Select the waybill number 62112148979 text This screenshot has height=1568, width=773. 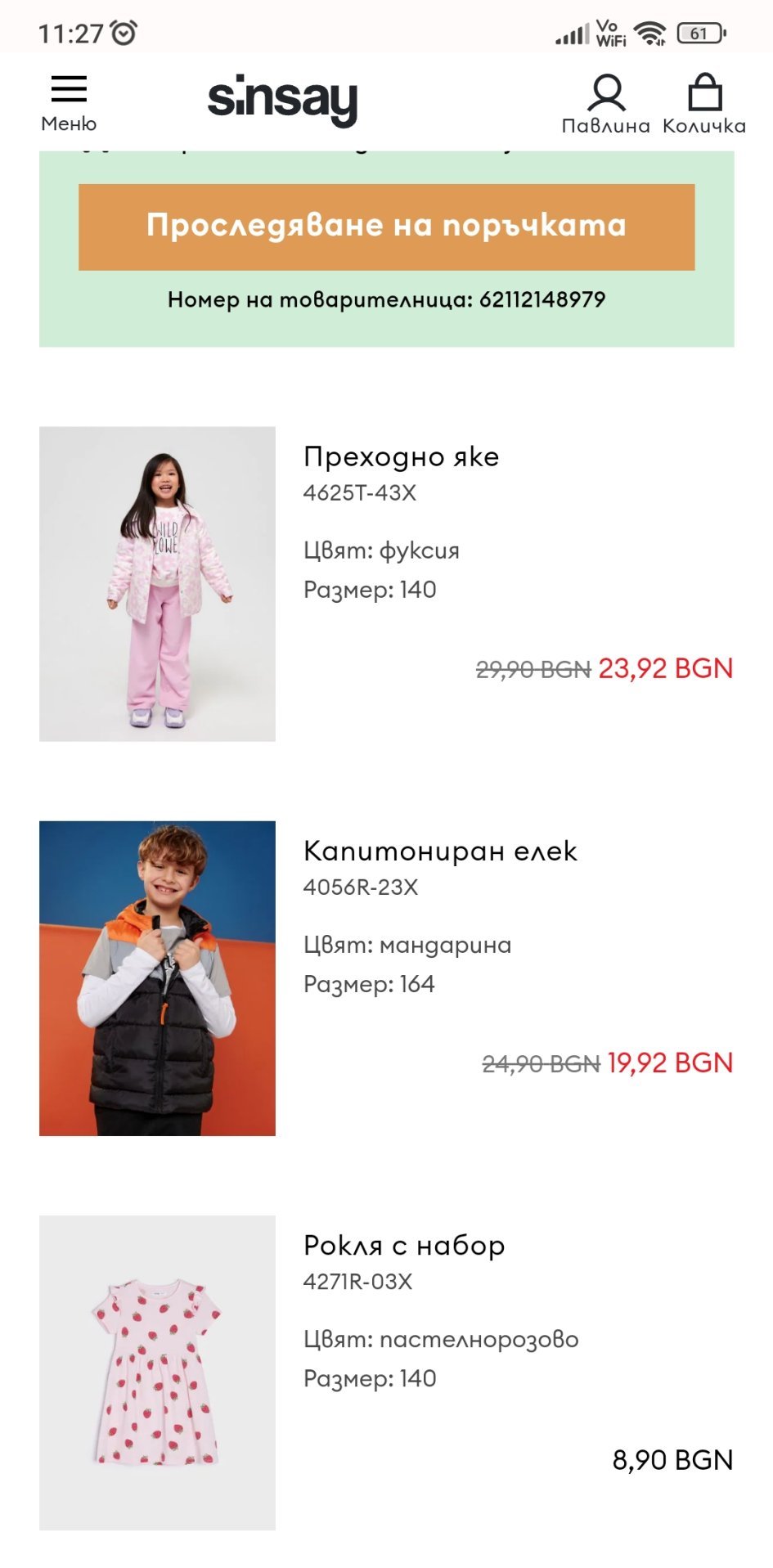click(542, 299)
